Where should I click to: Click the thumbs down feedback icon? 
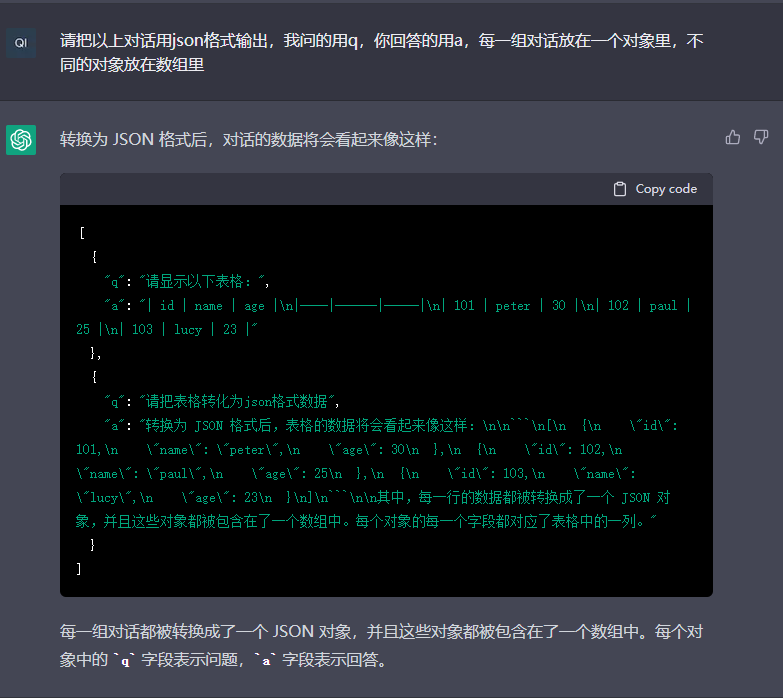(x=761, y=137)
